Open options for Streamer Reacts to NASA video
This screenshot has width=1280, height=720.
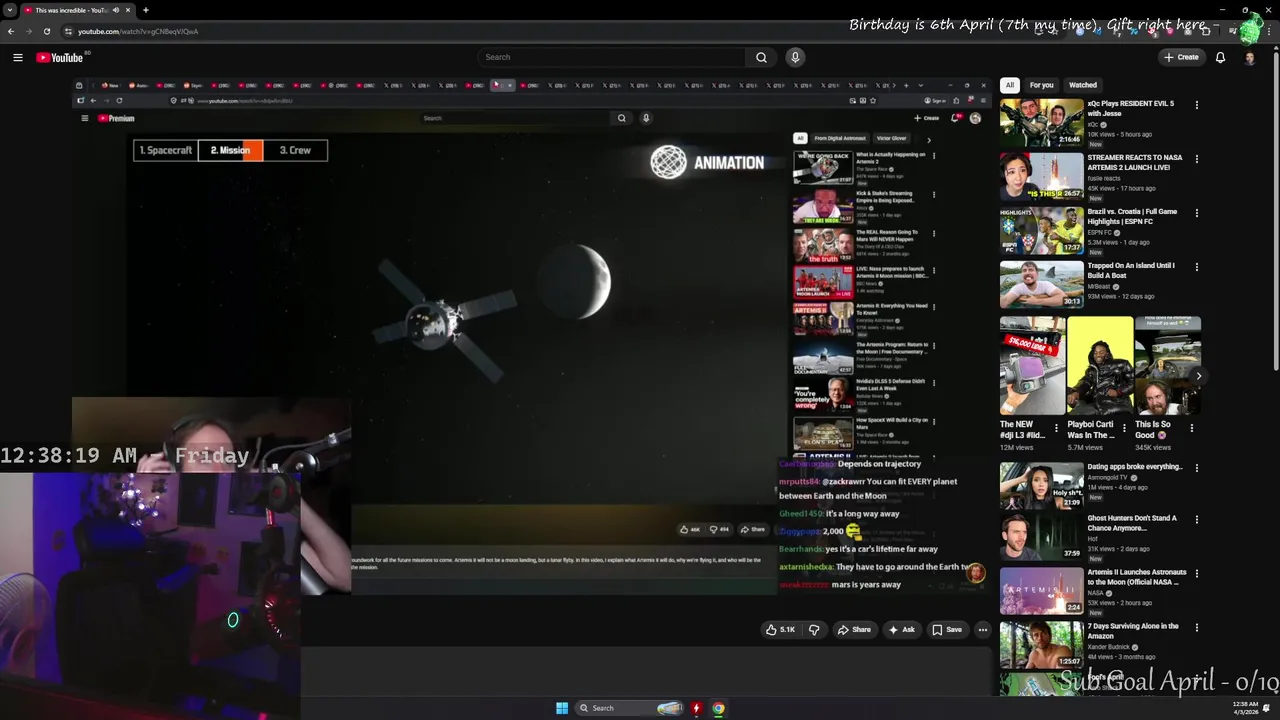pos(1196,159)
